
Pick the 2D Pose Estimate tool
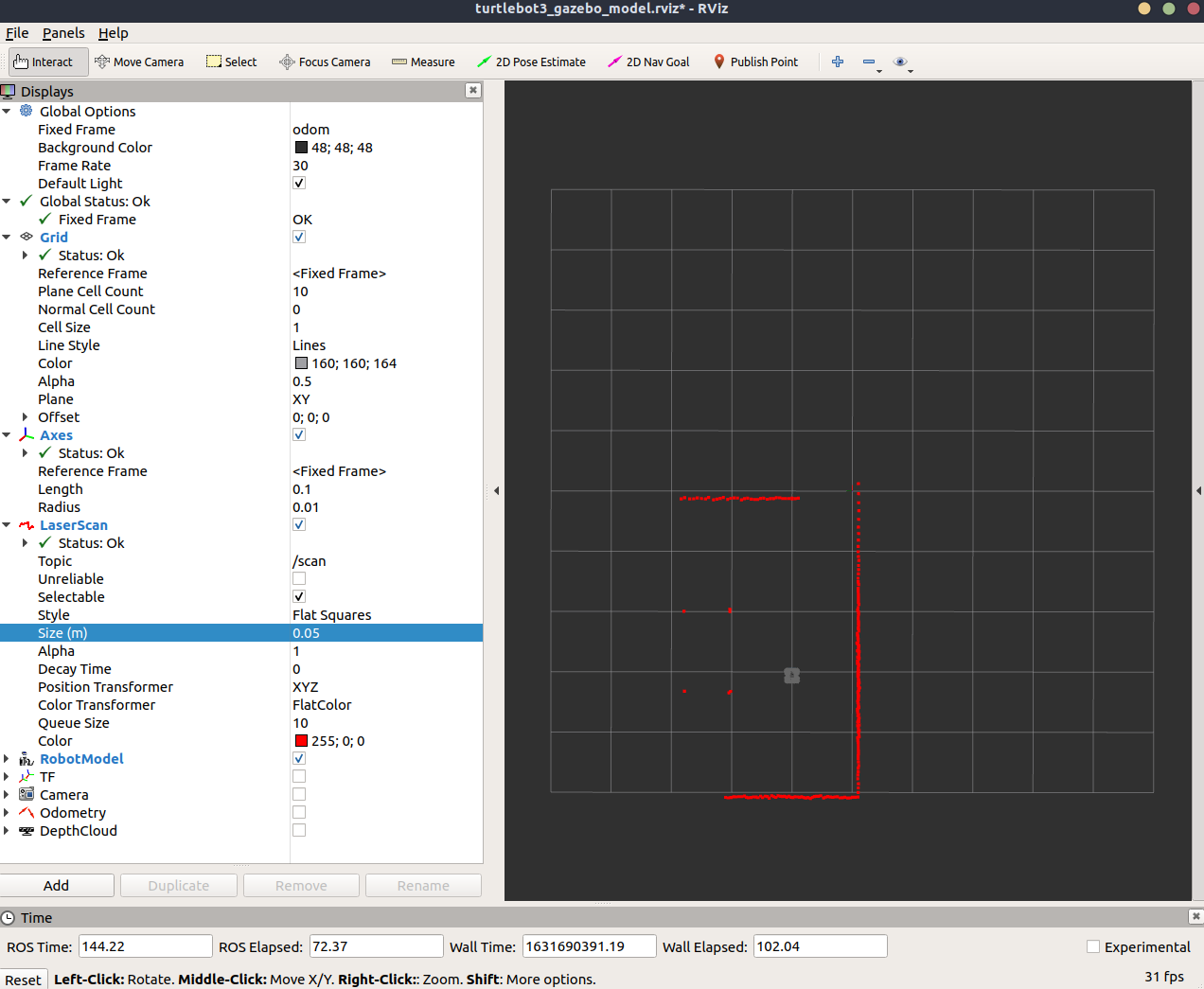(531, 62)
